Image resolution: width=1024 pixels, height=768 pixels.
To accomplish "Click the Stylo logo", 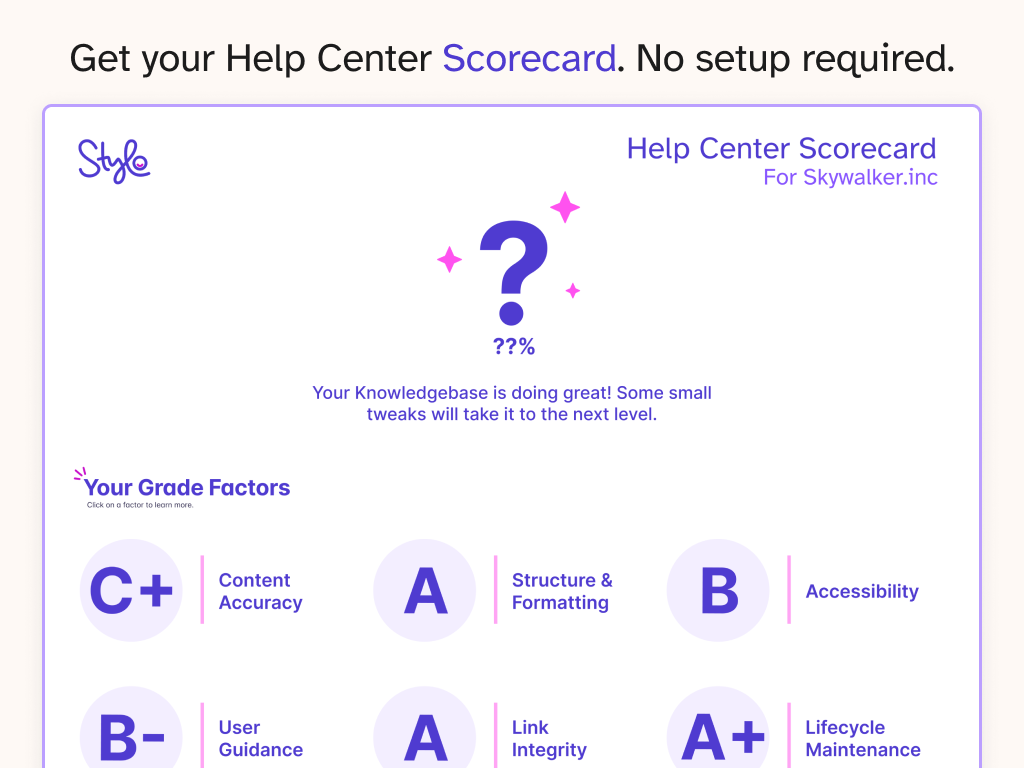I will click(x=114, y=160).
